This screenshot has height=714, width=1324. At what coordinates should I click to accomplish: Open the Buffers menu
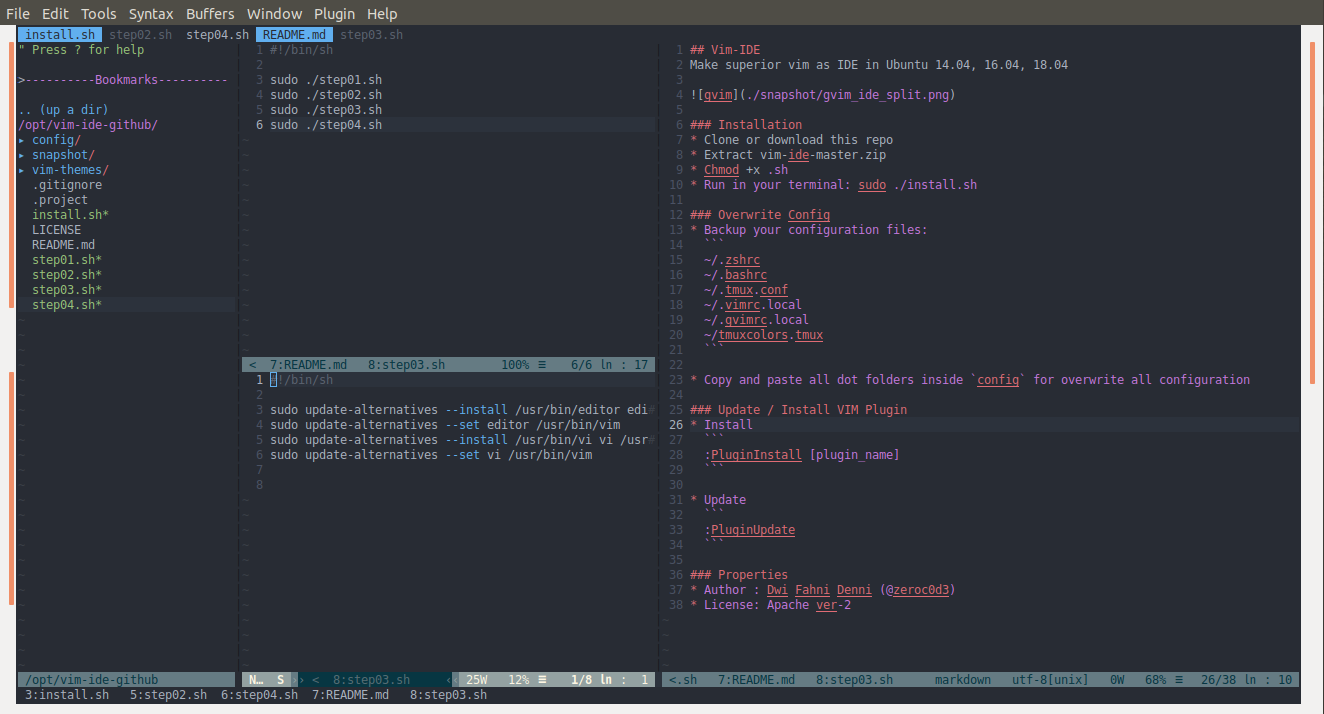[x=210, y=14]
